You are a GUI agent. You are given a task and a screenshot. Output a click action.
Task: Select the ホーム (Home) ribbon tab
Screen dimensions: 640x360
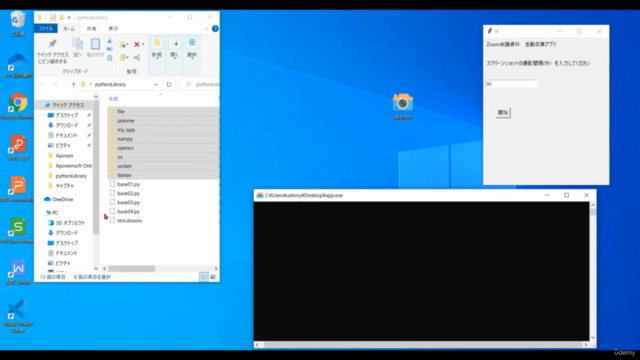(69, 29)
